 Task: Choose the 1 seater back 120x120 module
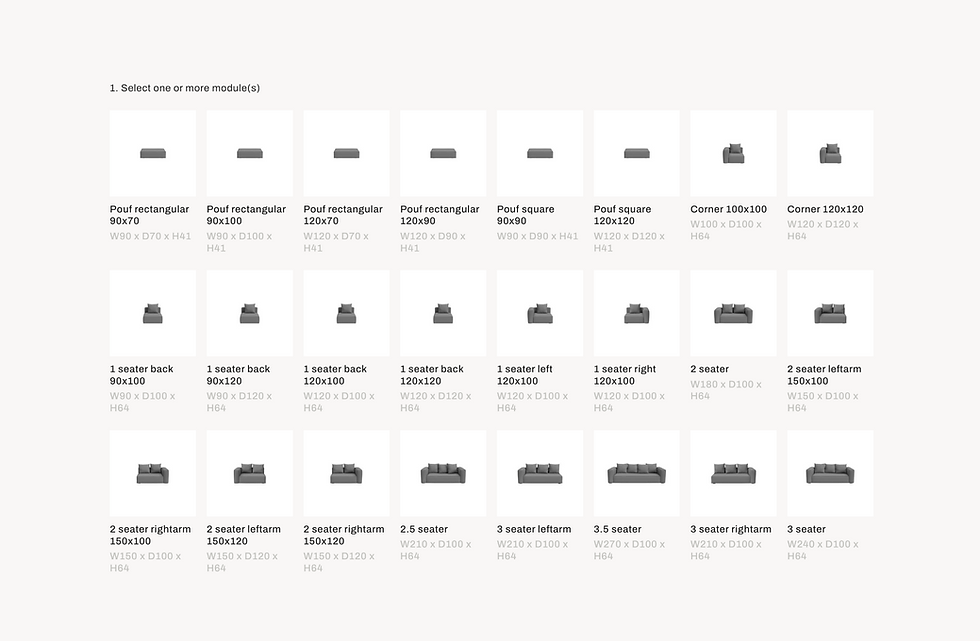(443, 314)
